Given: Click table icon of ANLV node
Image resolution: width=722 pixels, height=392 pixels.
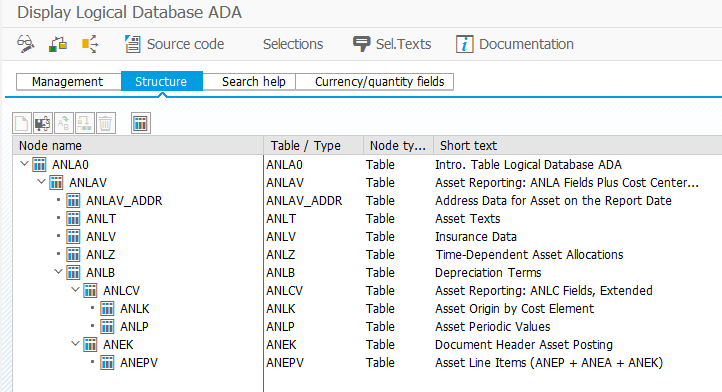Looking at the screenshot, I should click(x=73, y=237).
